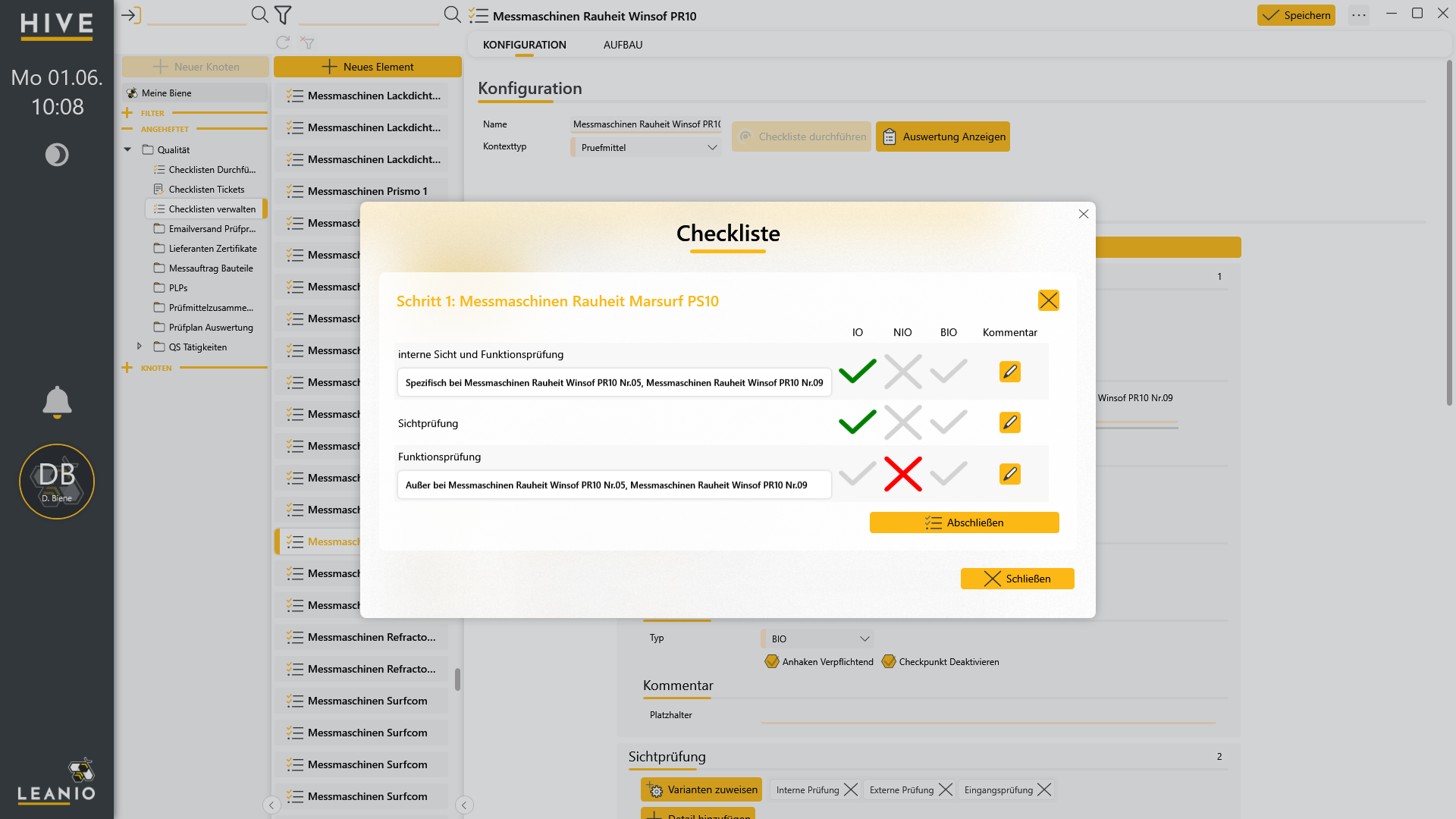The image size is (1456, 819).
Task: Save with the Speichern button
Action: [x=1296, y=15]
